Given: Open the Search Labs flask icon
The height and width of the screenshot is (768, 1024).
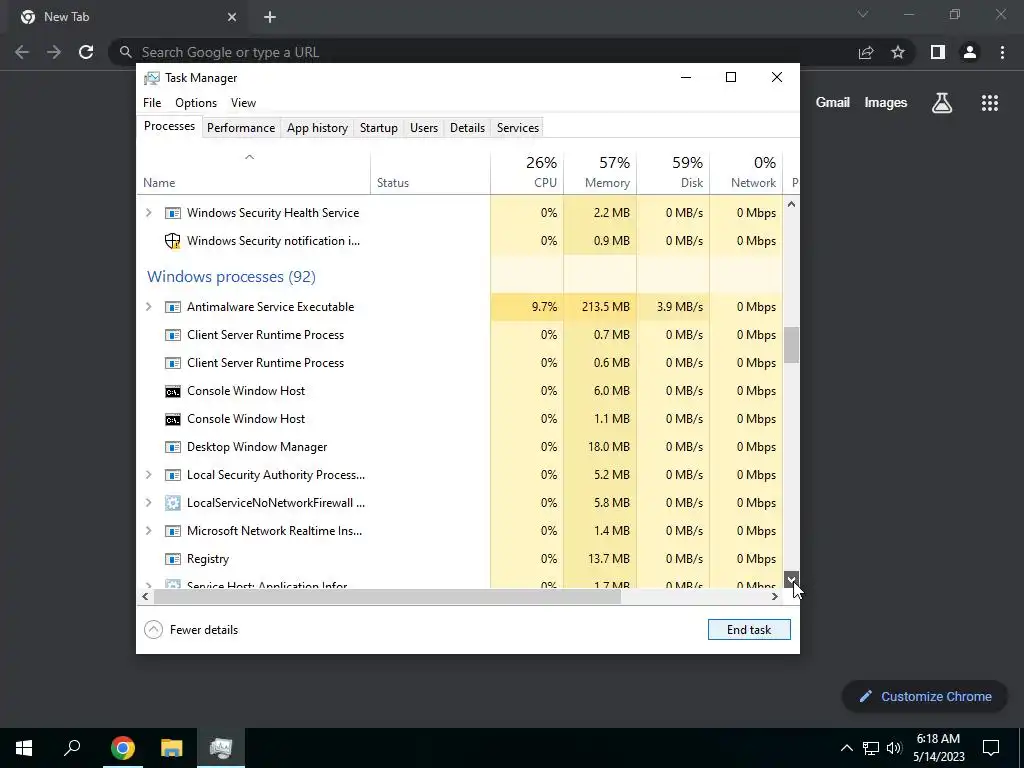Looking at the screenshot, I should pyautogui.click(x=942, y=103).
